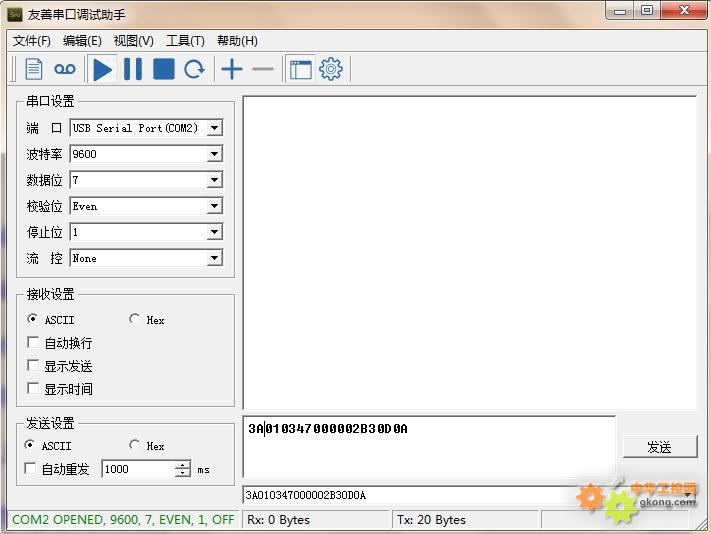Click the Rx: 0 Bytes status text

[278, 520]
